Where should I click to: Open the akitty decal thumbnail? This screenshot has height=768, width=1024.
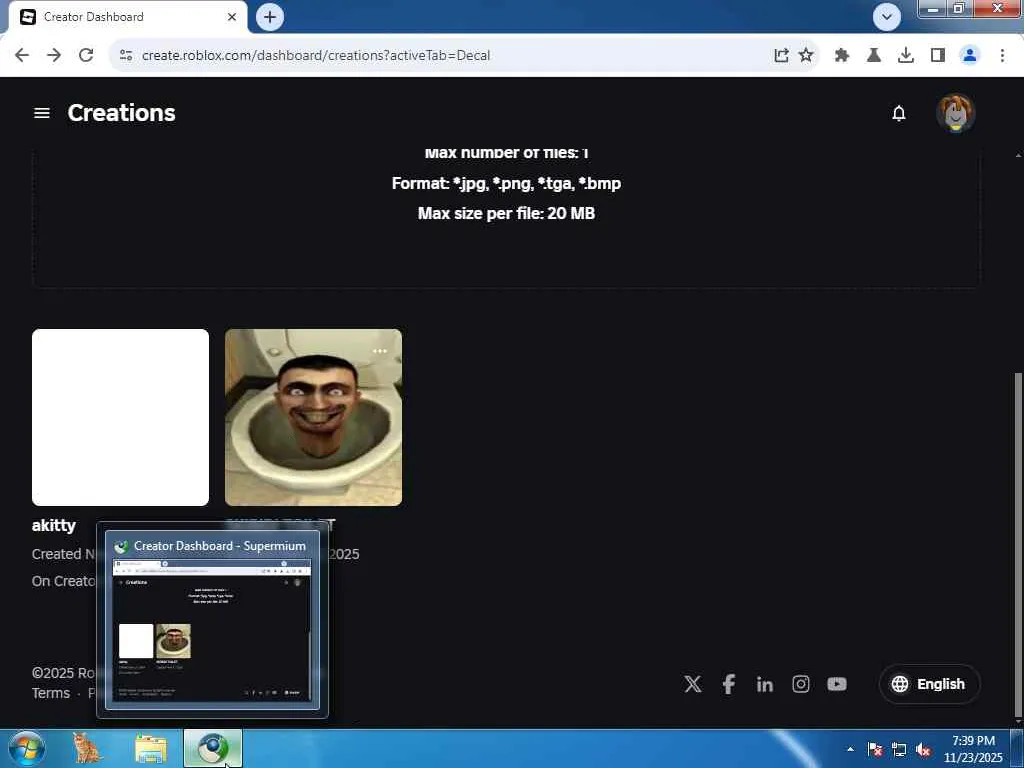pos(120,417)
